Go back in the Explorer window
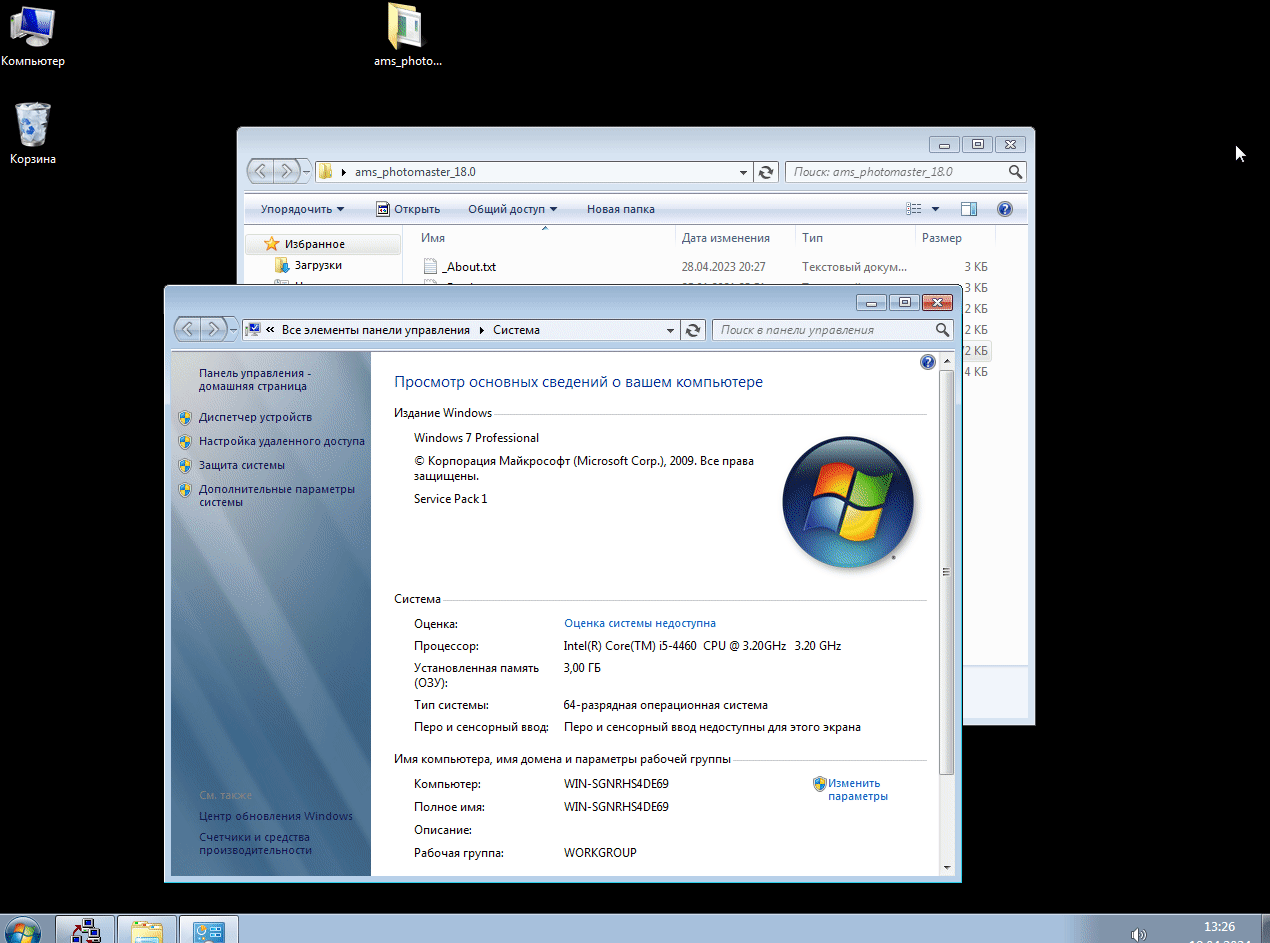1270x943 pixels. click(261, 172)
